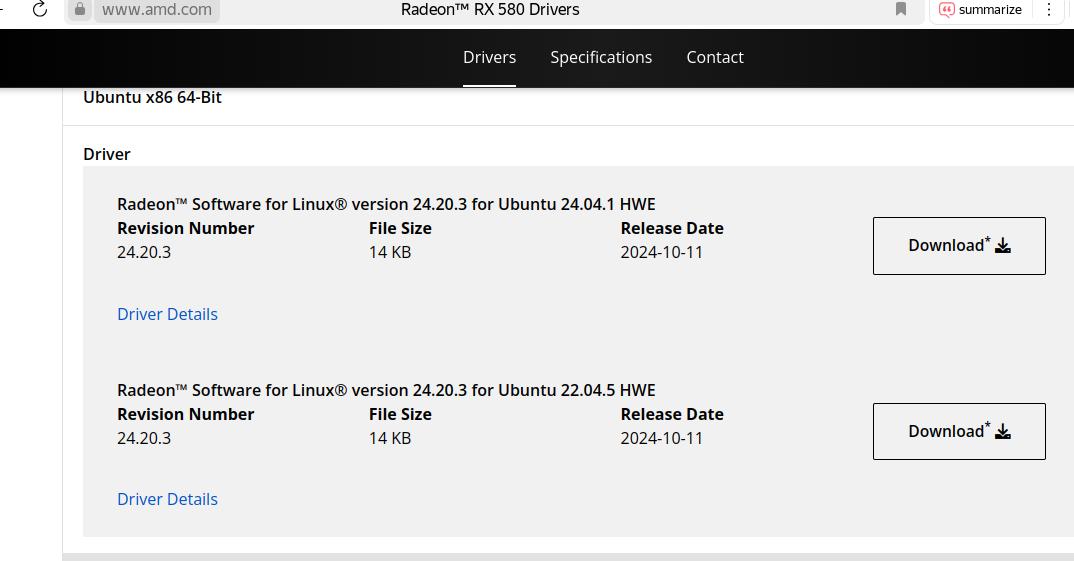Reload the page with the refresh icon

click(x=40, y=10)
